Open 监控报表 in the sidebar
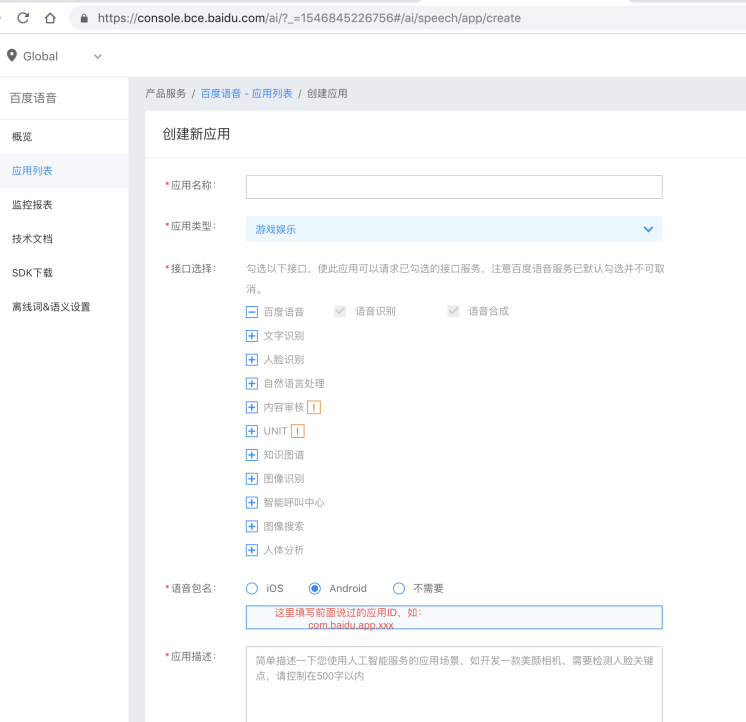746x722 pixels. (64, 205)
